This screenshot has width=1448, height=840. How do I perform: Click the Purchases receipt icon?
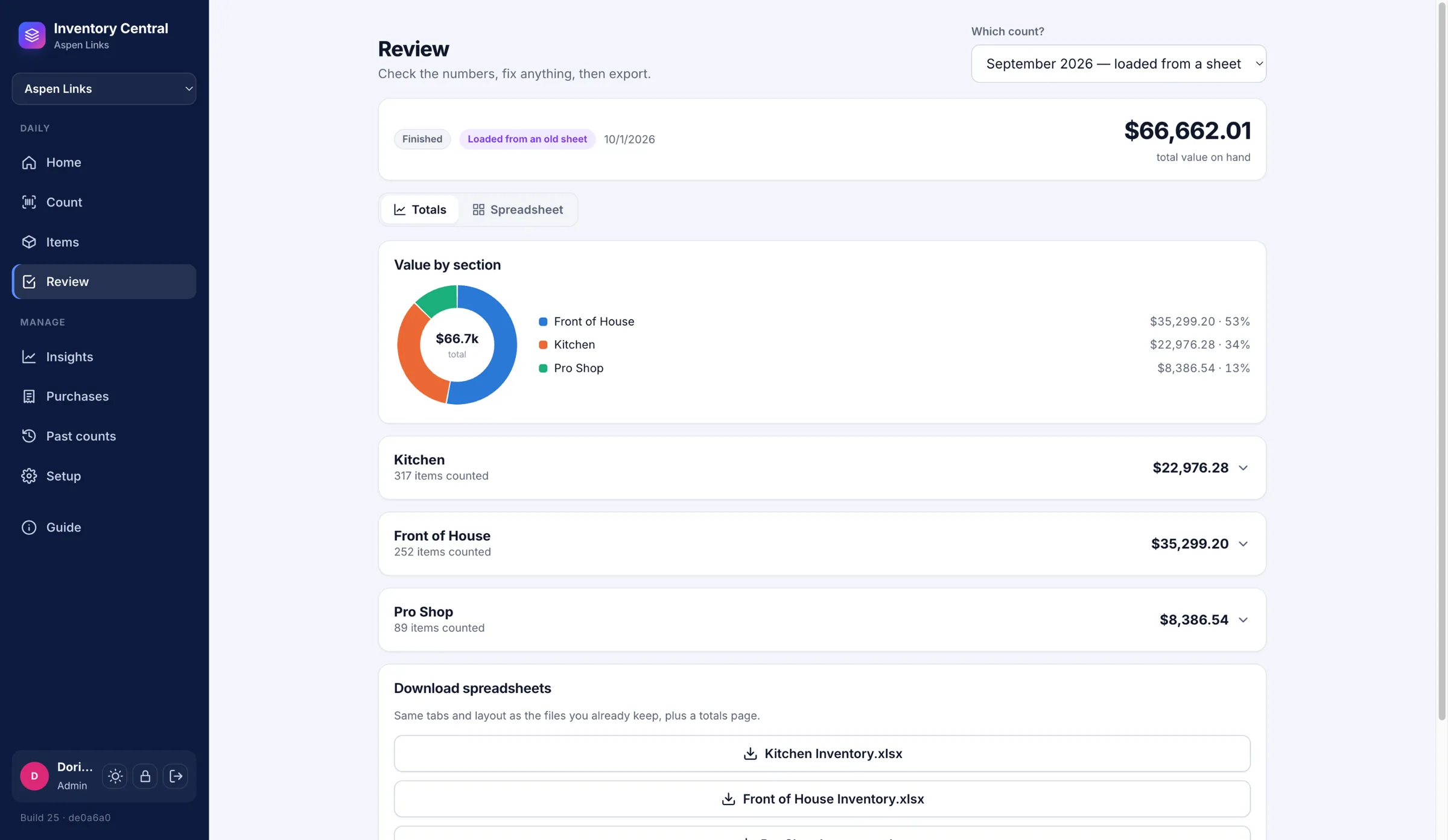(29, 396)
